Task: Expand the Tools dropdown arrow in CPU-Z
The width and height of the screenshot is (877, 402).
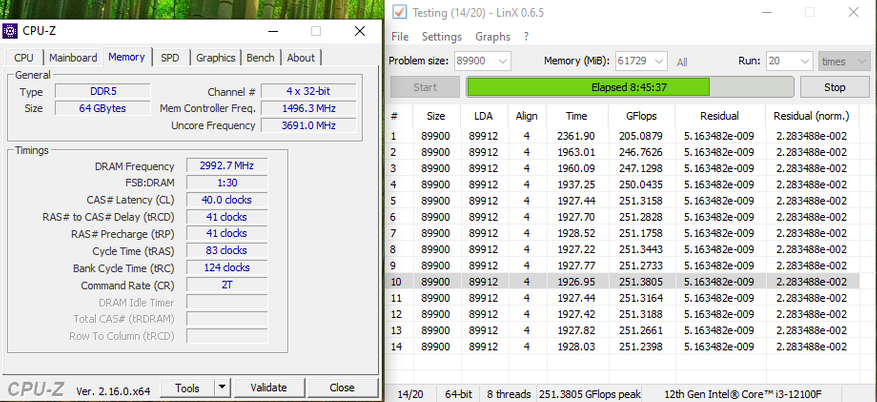Action: tap(223, 387)
